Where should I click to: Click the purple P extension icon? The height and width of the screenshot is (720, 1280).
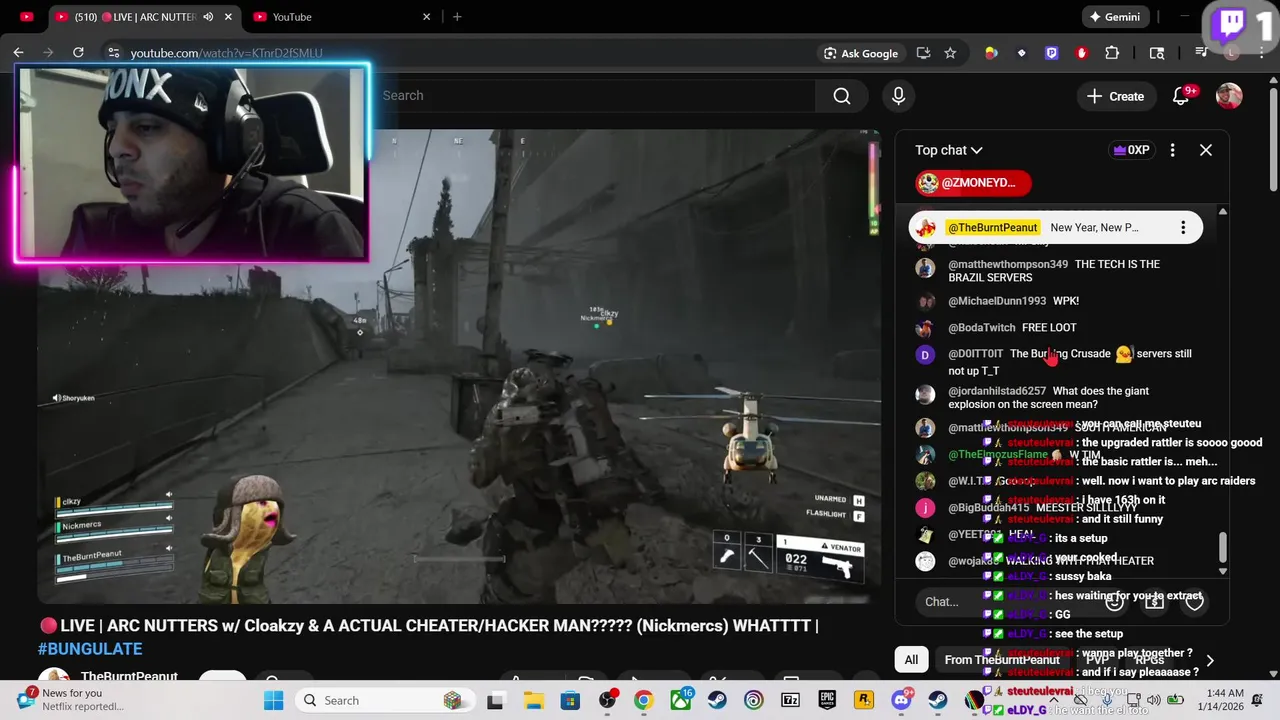(1051, 53)
